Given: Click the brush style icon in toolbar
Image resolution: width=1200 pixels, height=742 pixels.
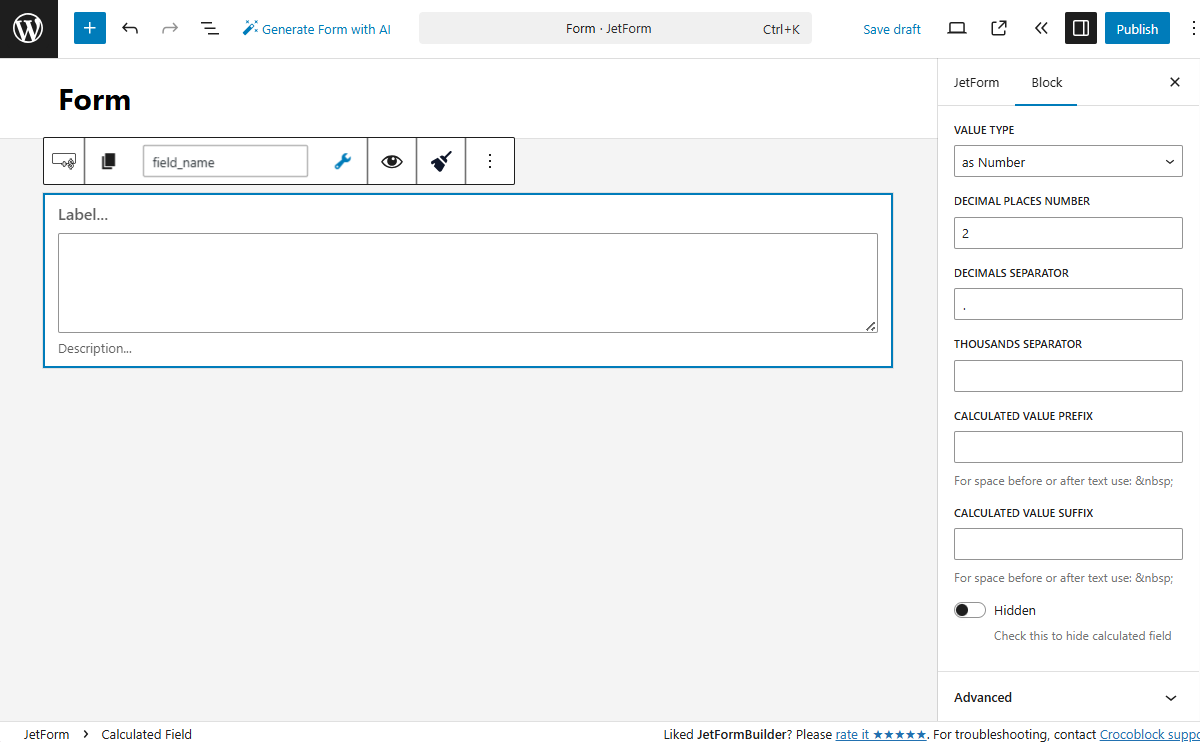Looking at the screenshot, I should [441, 161].
